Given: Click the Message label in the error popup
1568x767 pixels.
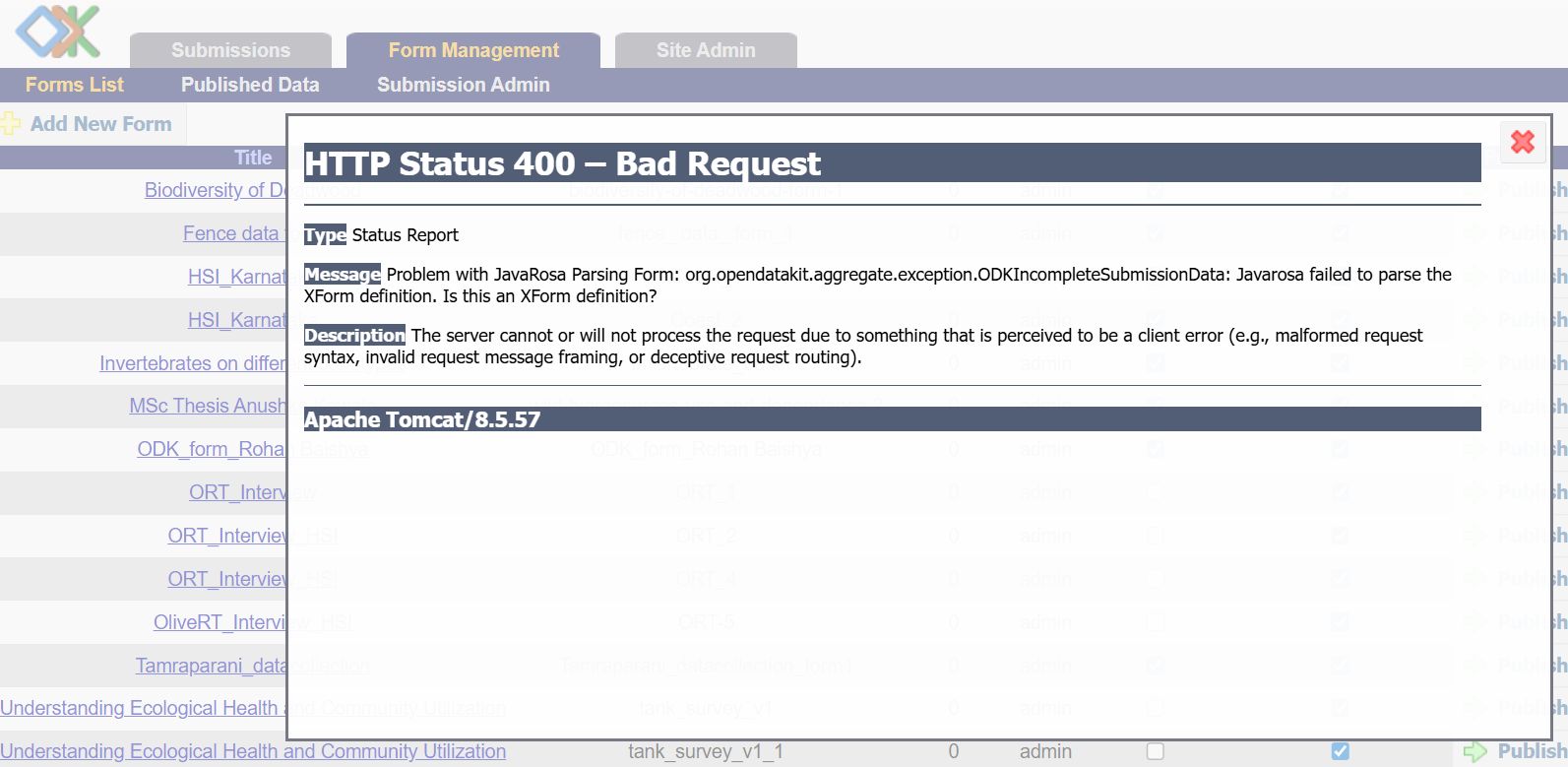Looking at the screenshot, I should [343, 275].
